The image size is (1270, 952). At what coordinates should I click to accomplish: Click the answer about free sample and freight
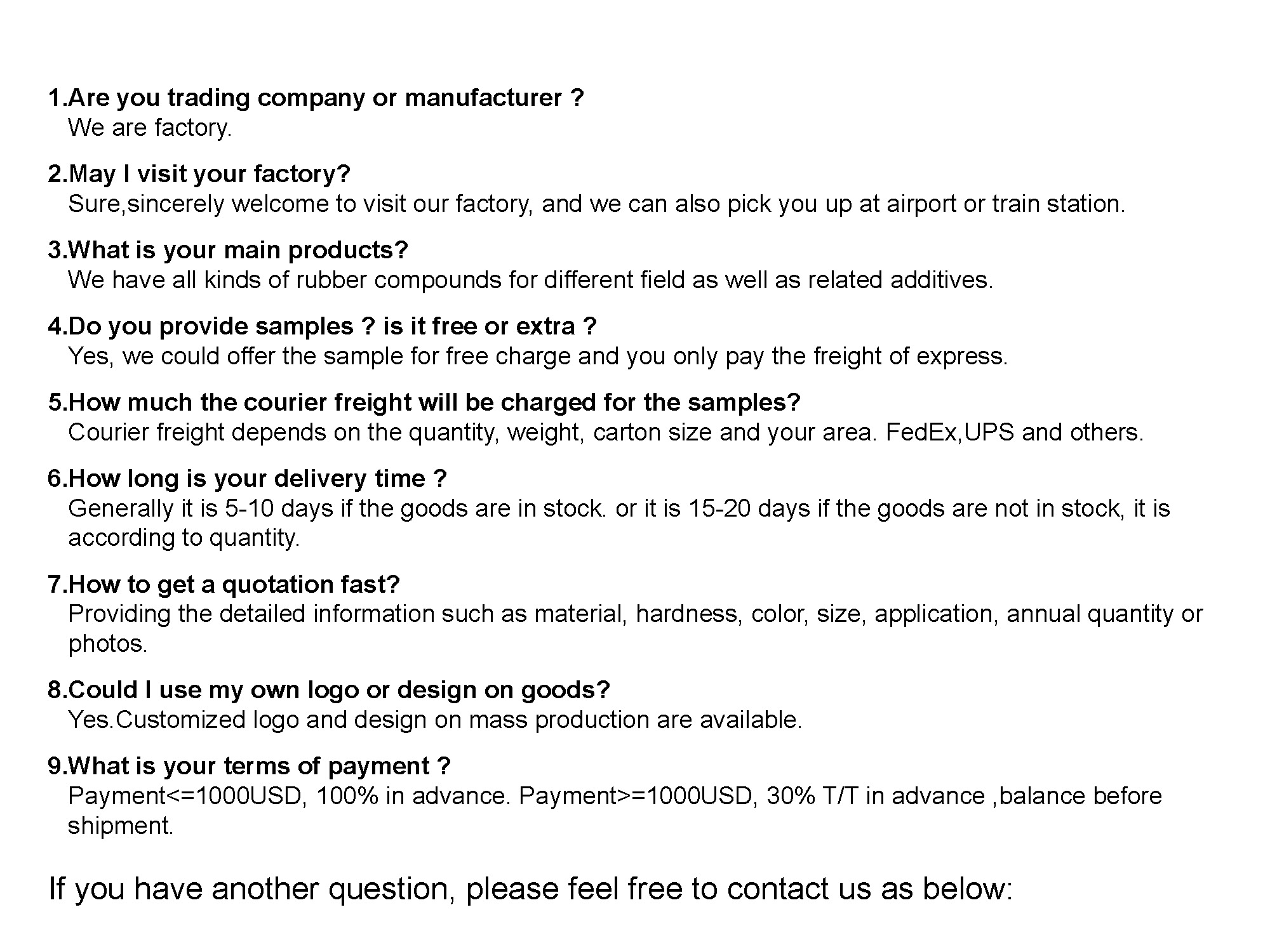pos(537,356)
